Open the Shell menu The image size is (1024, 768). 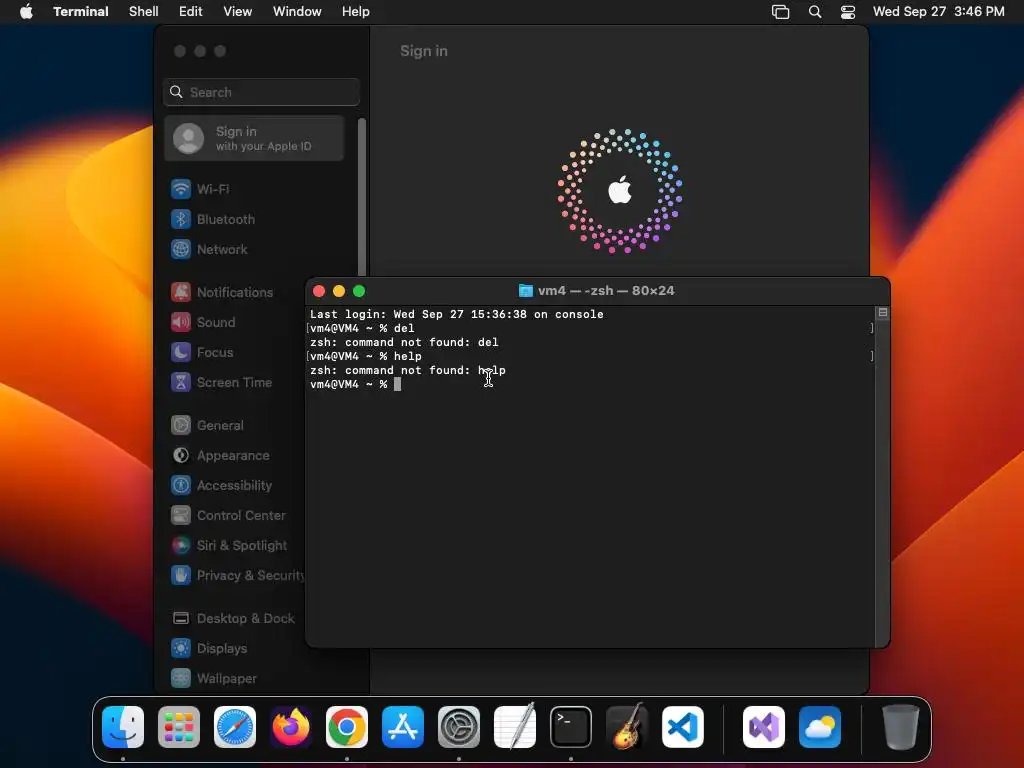click(x=144, y=12)
